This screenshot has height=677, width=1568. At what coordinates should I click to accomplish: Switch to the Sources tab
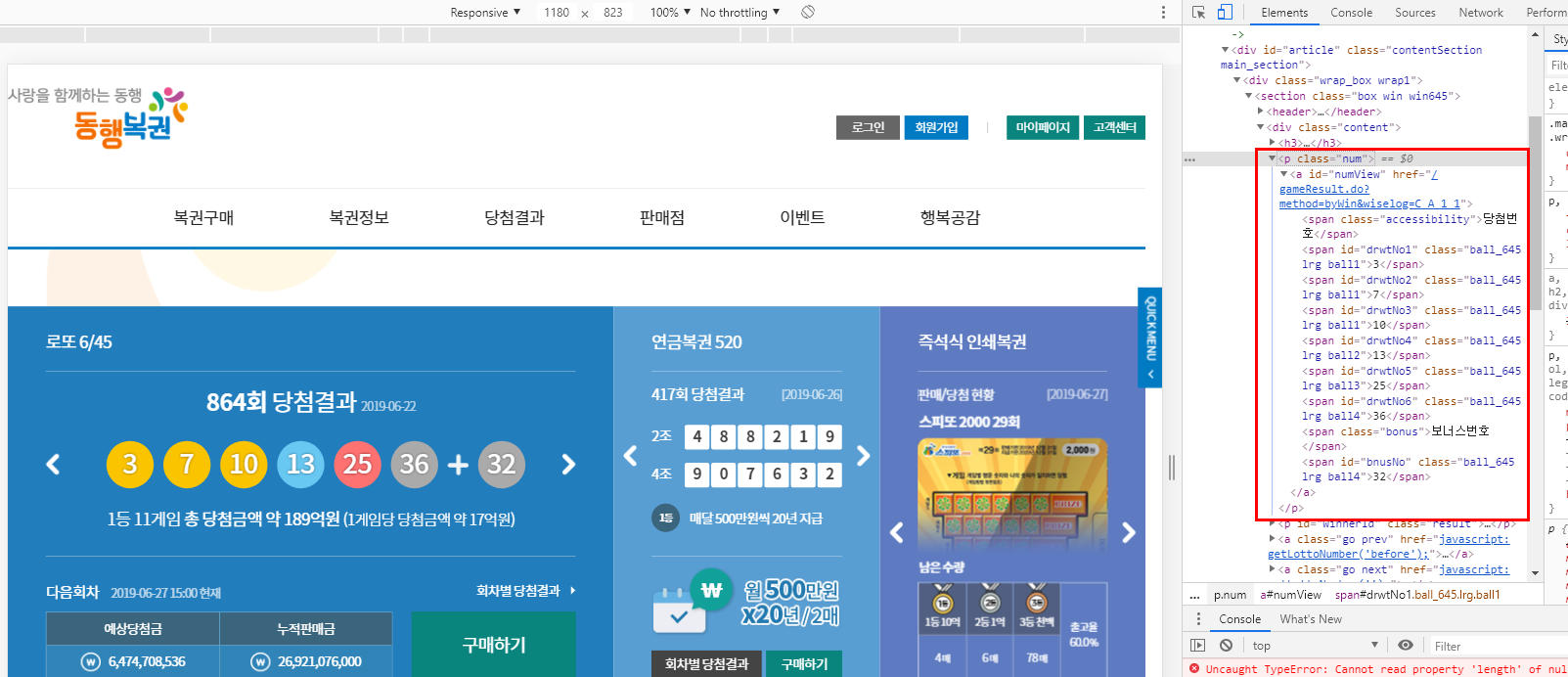pyautogui.click(x=1415, y=13)
